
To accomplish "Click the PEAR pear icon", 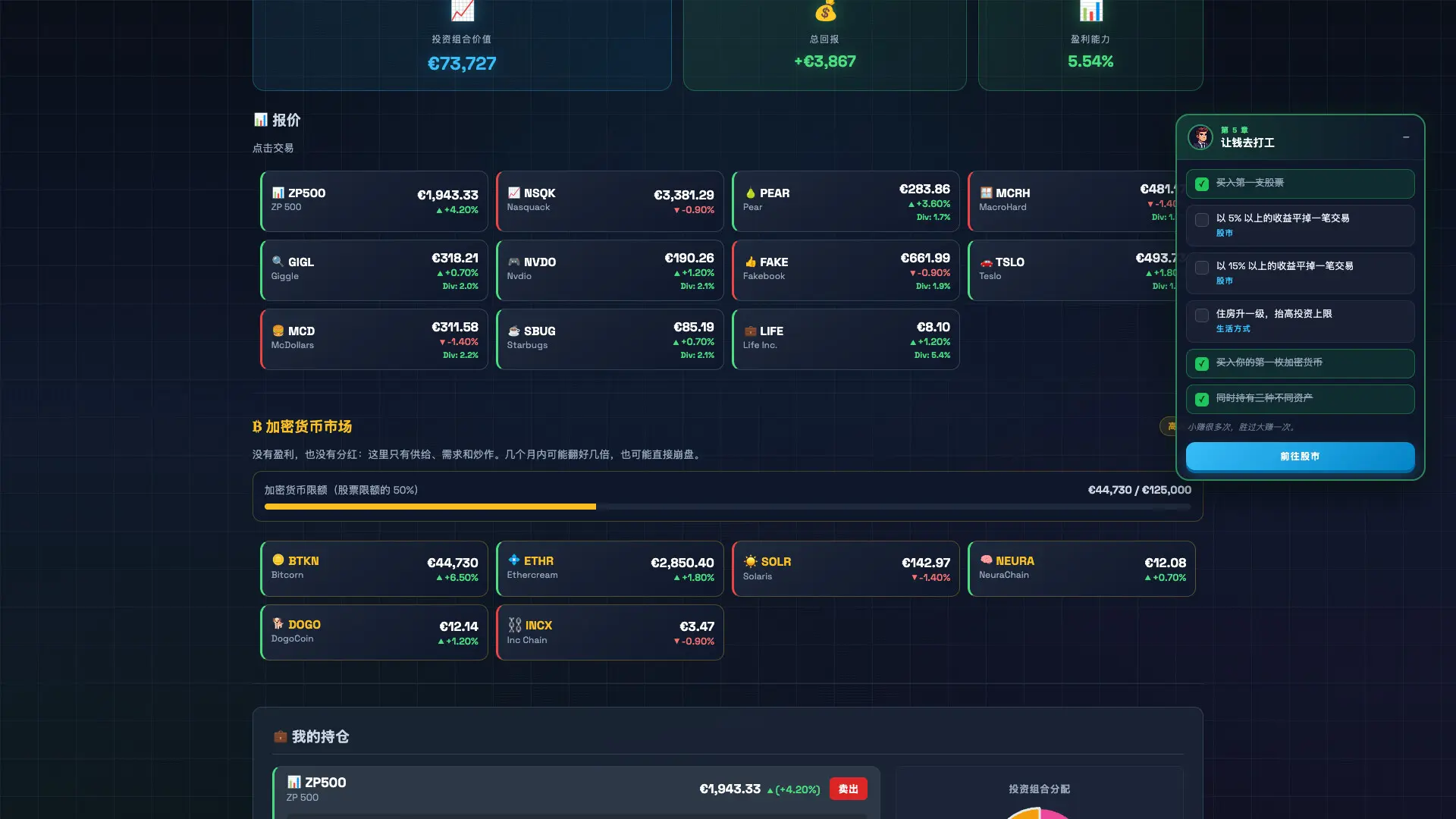I will [x=750, y=193].
